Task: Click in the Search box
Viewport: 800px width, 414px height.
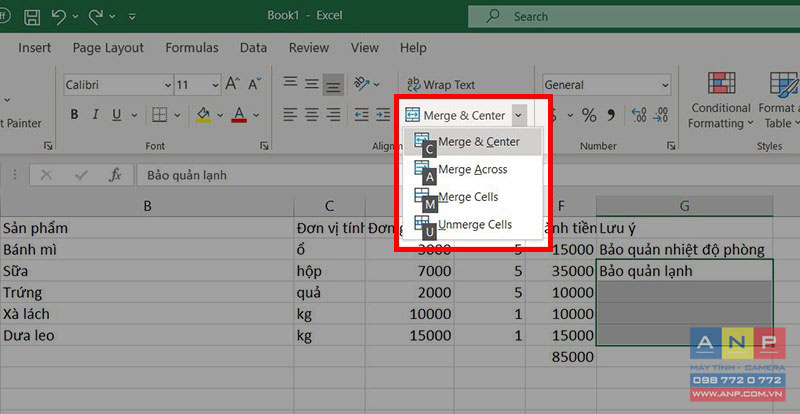Action: click(x=634, y=17)
